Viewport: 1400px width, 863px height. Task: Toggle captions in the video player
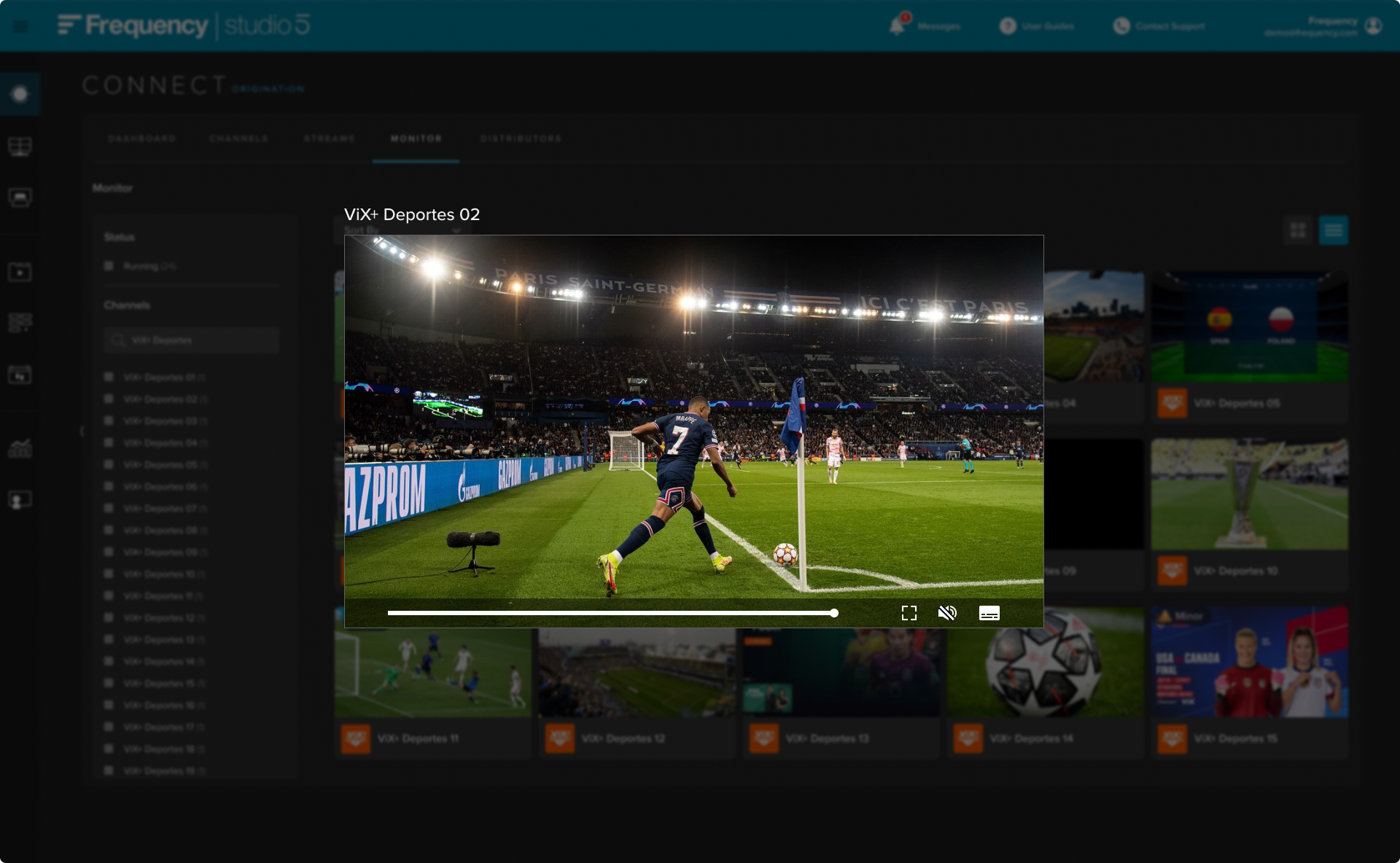click(989, 613)
